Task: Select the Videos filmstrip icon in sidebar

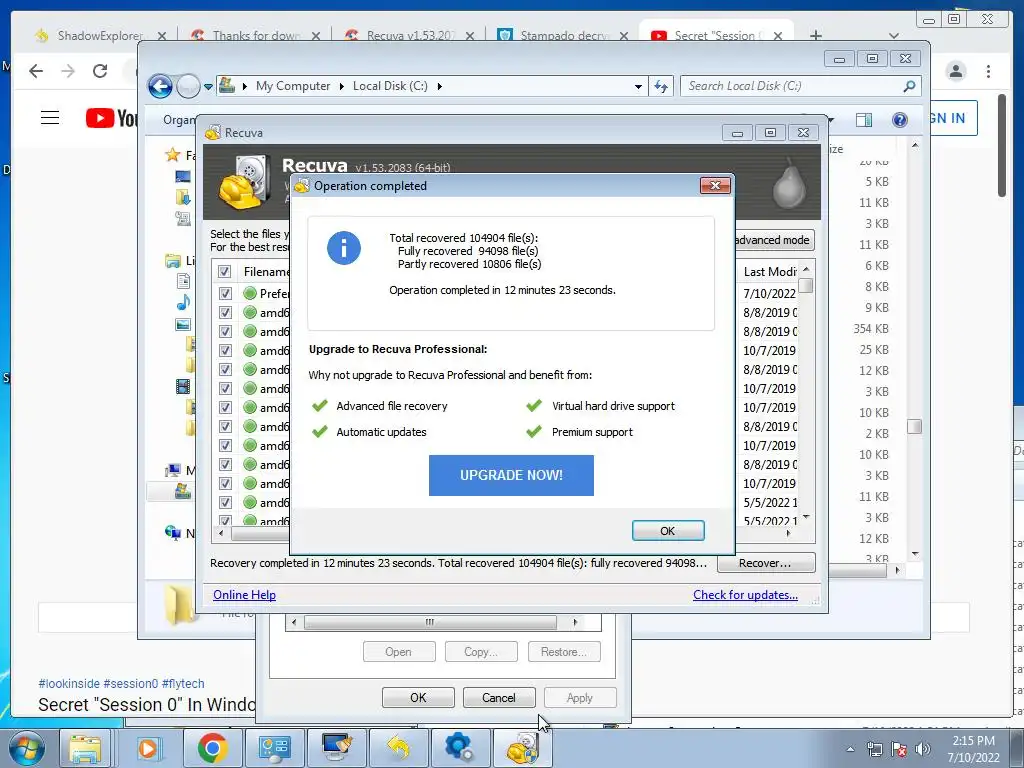Action: coord(183,387)
